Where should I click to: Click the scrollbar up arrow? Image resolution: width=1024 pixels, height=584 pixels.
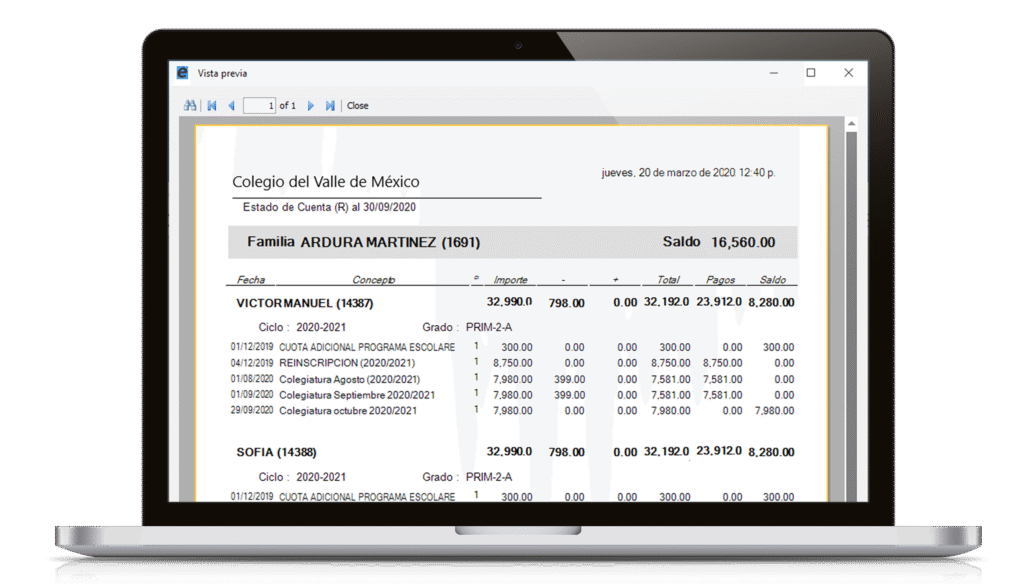point(851,125)
